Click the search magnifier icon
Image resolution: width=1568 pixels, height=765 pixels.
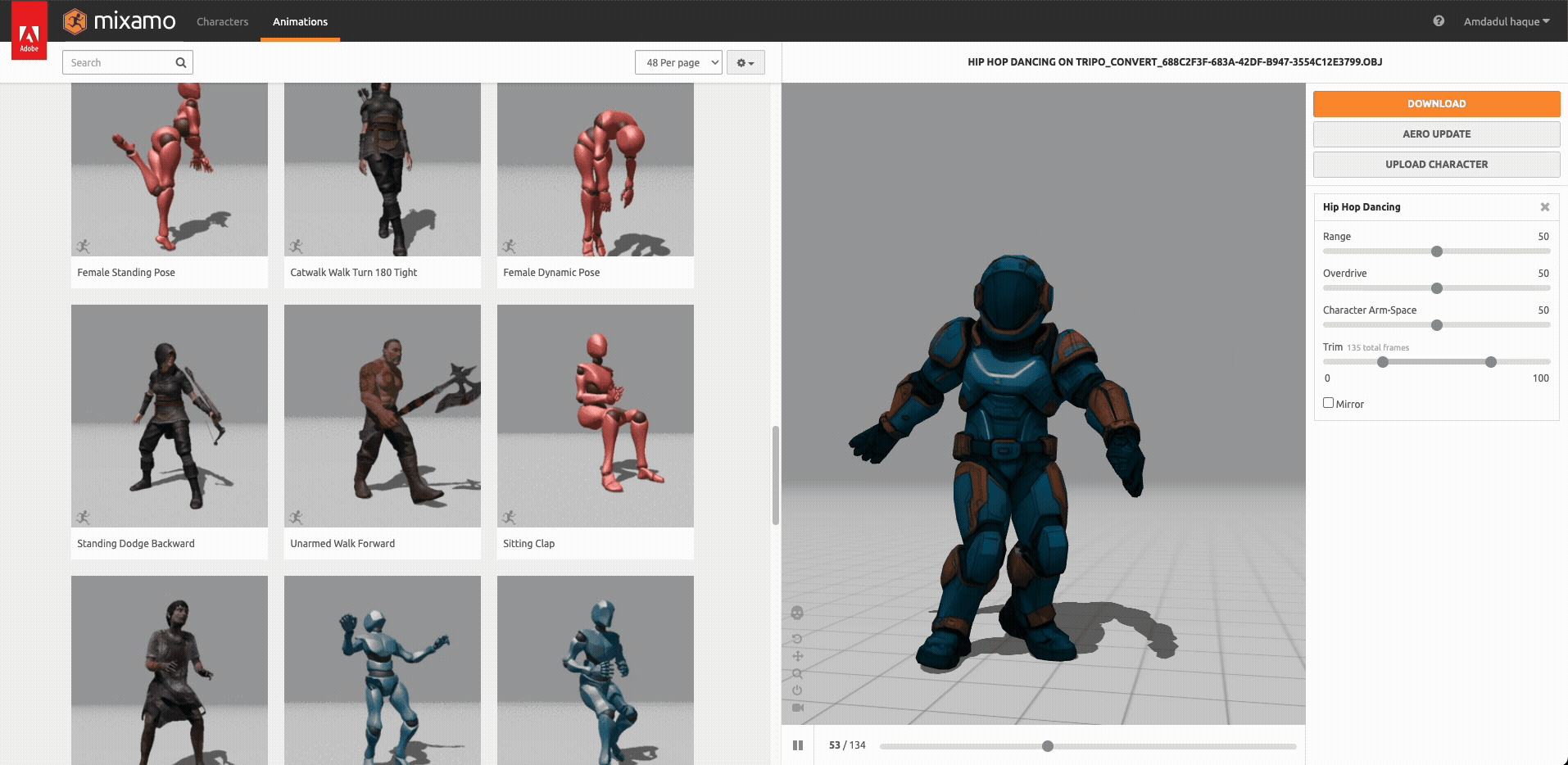point(181,63)
